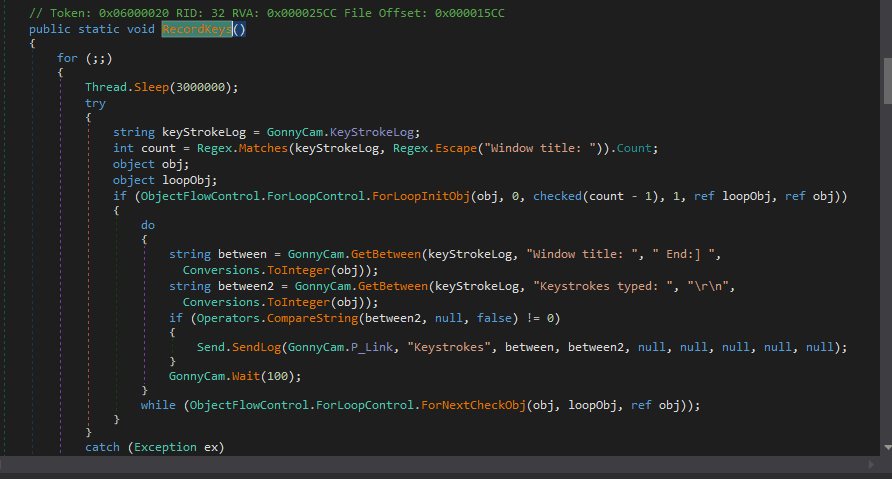Click the checked keyword
Image resolution: width=892 pixels, height=479 pixels.
[558, 196]
